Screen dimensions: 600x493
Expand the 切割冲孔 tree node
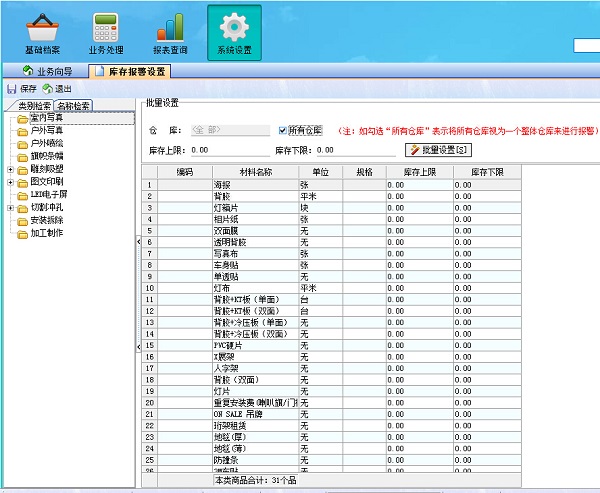10,208
